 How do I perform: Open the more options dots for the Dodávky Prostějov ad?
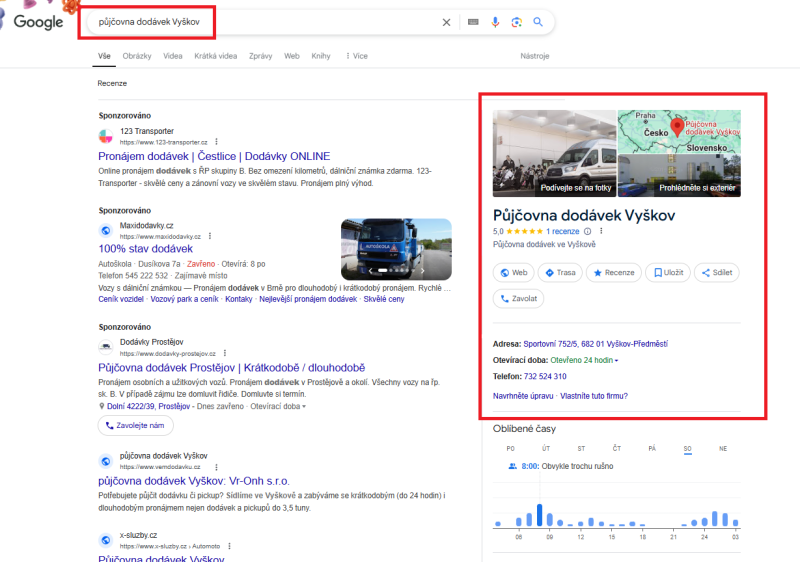pos(224,353)
